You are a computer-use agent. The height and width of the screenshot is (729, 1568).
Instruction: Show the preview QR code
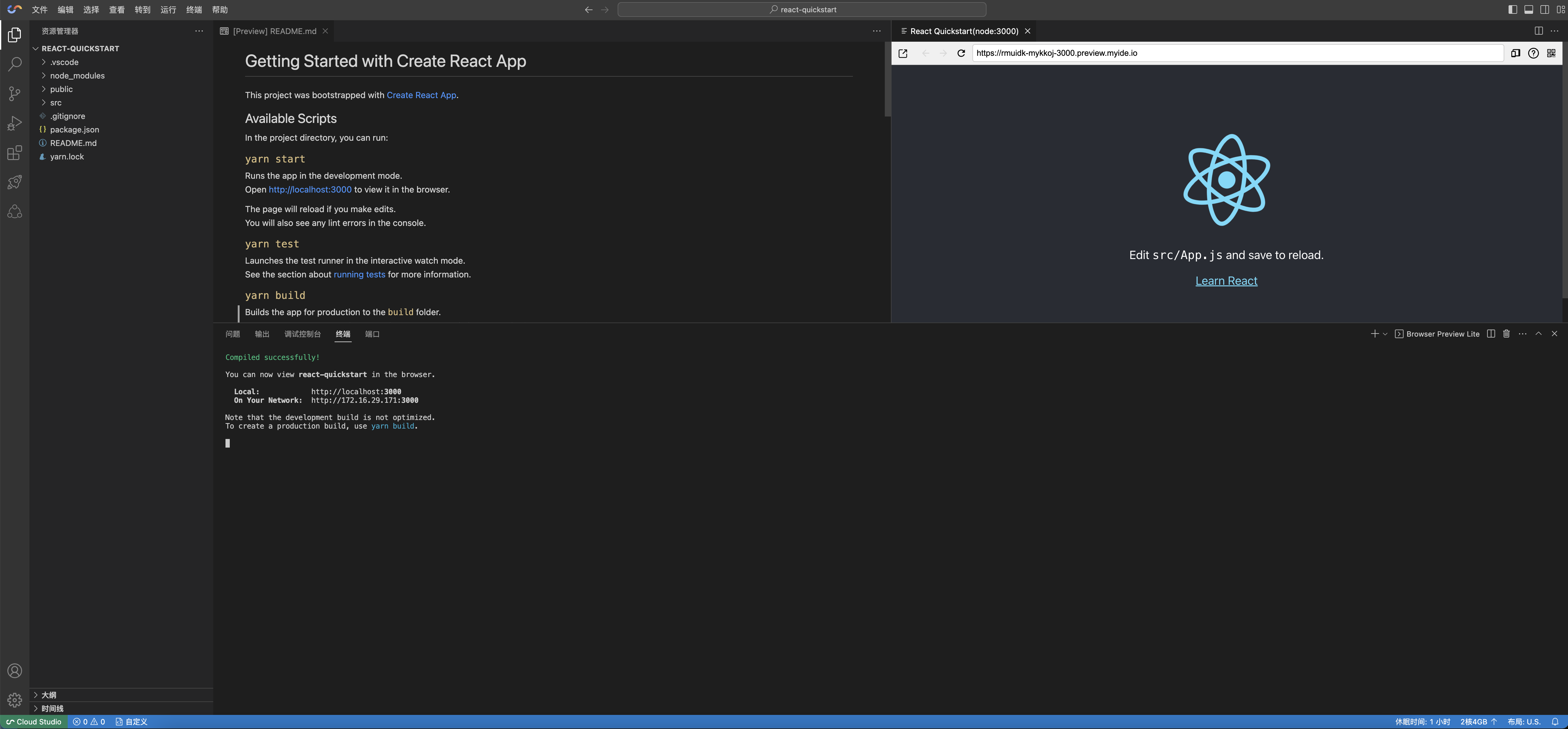click(x=1551, y=53)
